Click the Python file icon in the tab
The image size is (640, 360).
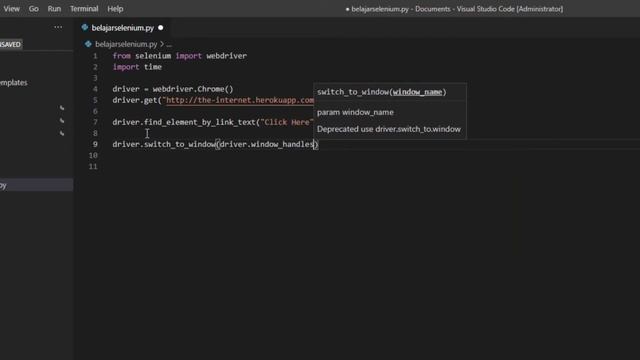[x=85, y=27]
